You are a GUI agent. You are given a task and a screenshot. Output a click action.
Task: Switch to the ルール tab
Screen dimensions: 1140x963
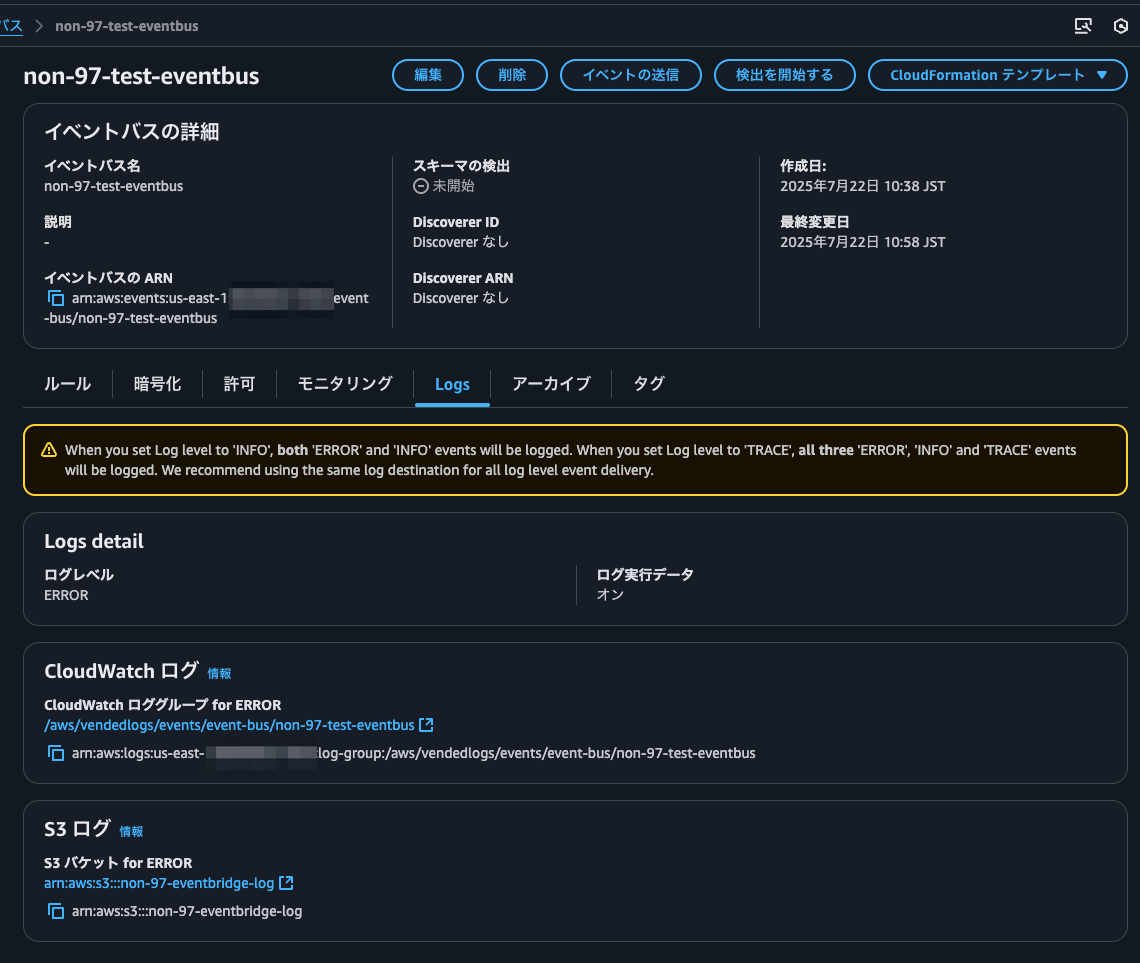pos(68,384)
